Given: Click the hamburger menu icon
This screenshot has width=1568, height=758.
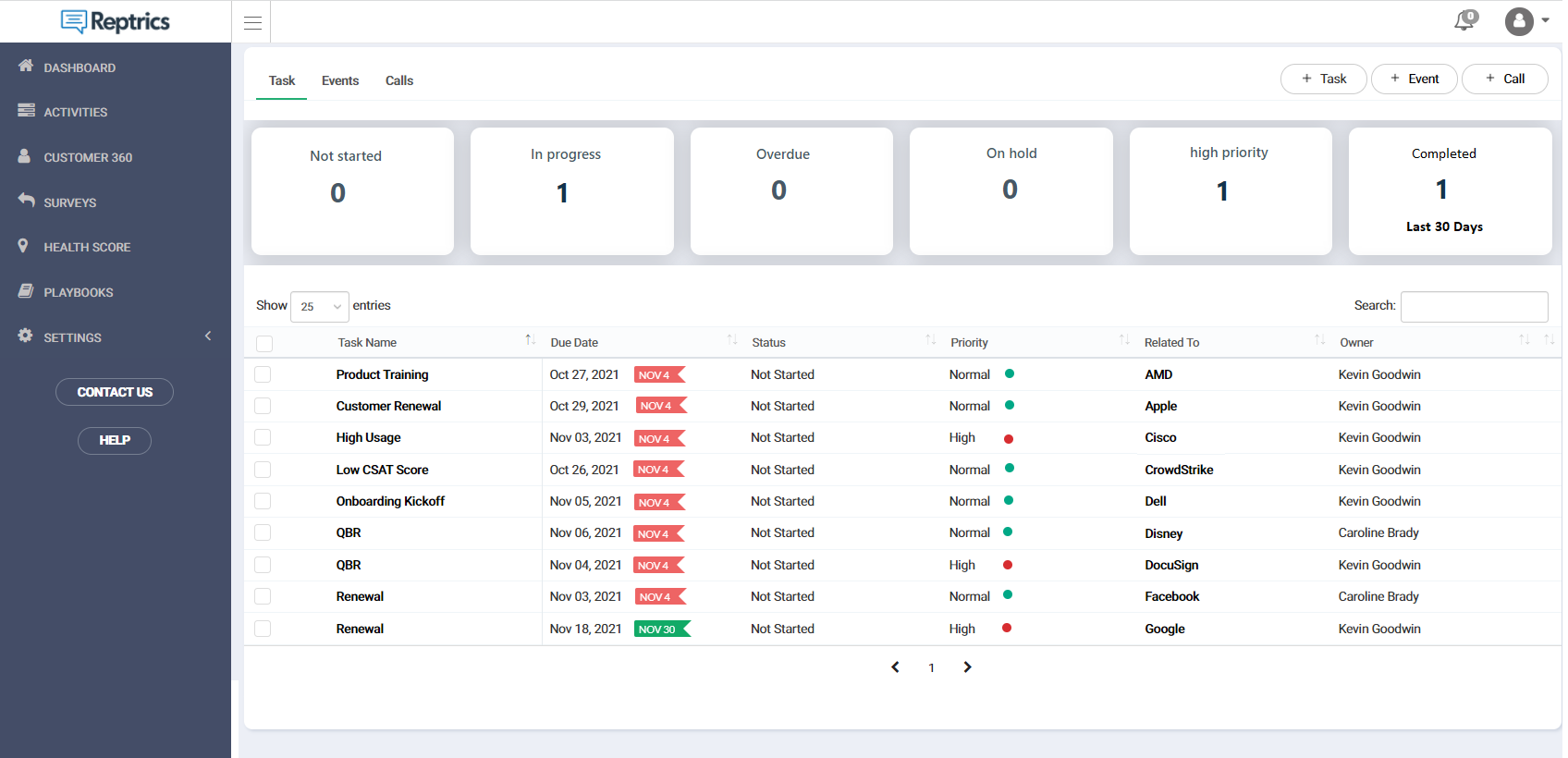Looking at the screenshot, I should point(252,23).
